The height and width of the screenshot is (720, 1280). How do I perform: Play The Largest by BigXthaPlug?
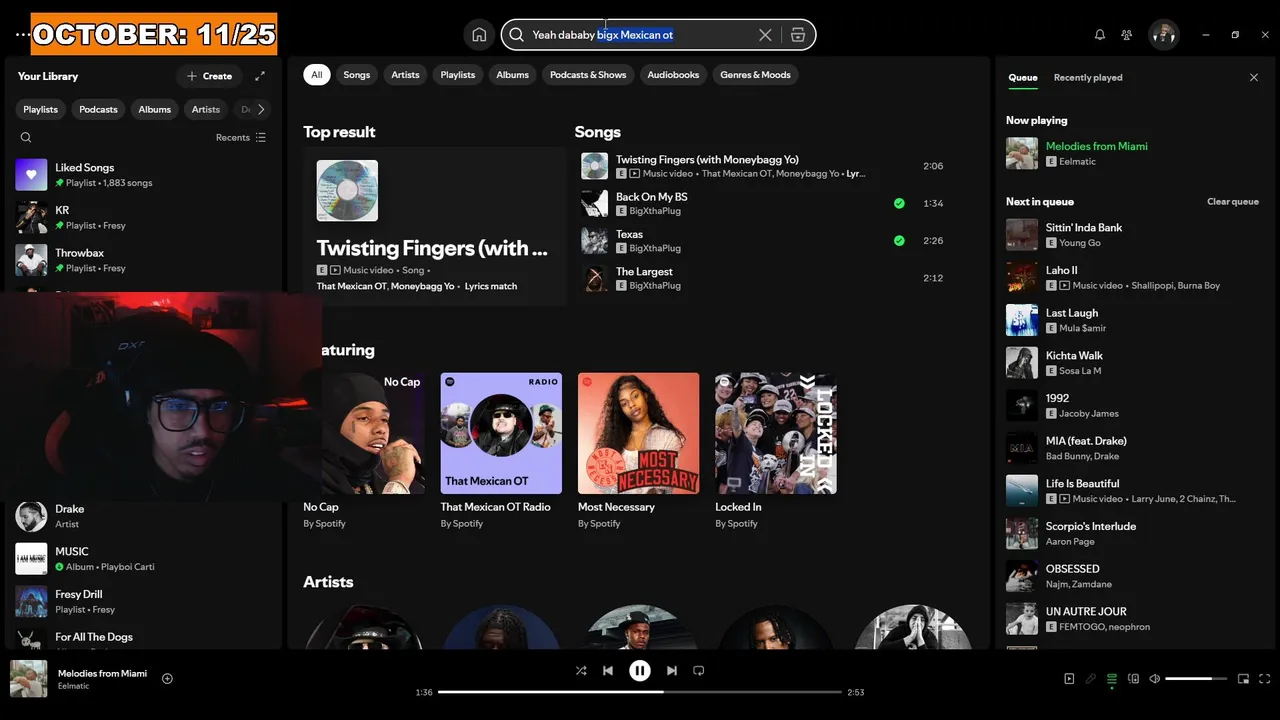[x=765, y=278]
